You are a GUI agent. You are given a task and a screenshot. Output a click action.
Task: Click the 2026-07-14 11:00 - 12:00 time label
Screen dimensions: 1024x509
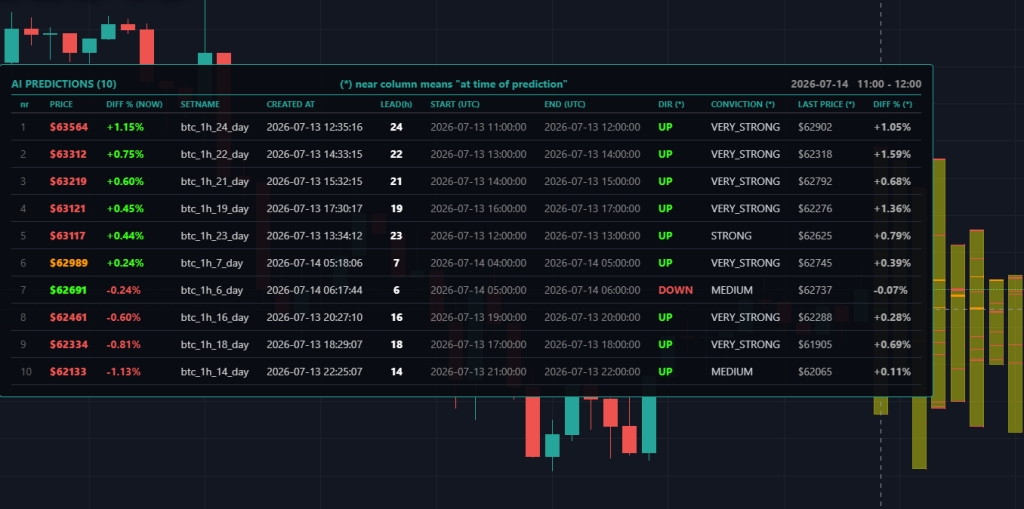(856, 84)
